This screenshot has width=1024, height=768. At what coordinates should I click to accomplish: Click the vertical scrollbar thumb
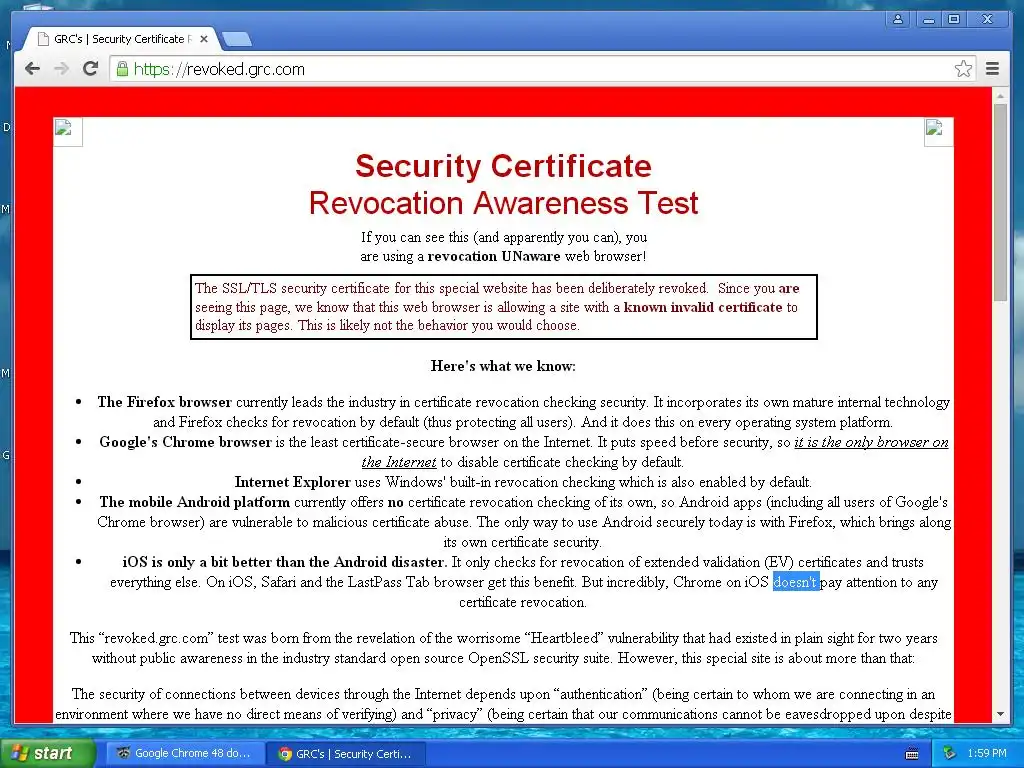pos(1000,202)
